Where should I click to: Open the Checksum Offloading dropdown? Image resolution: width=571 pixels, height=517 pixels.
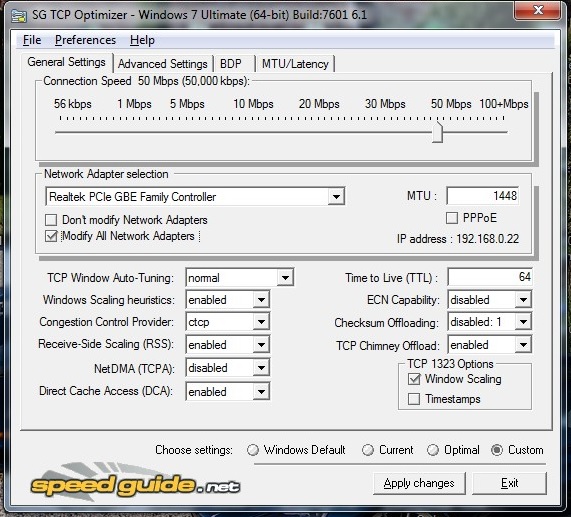click(523, 322)
